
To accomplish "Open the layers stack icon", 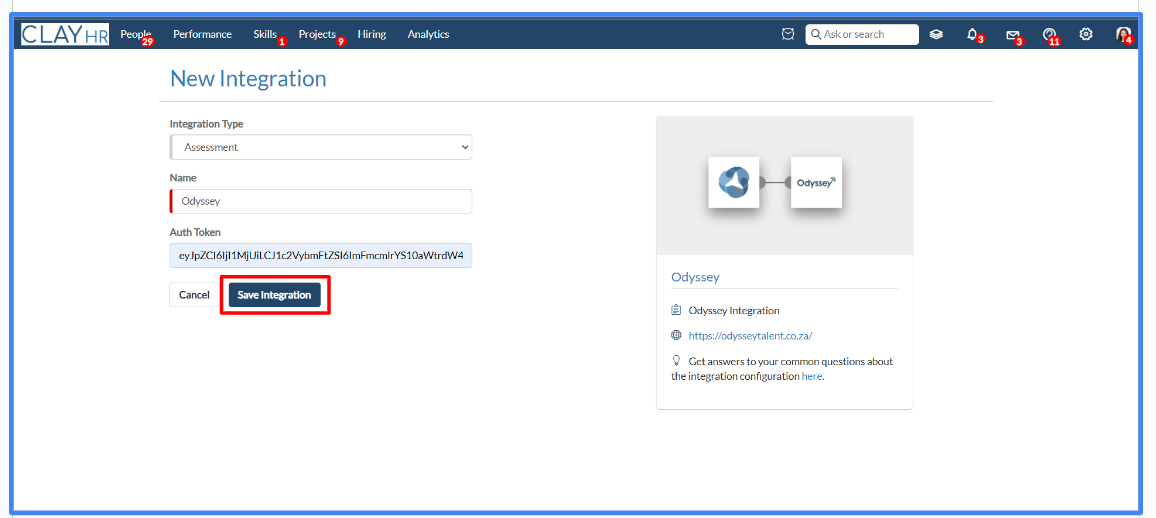I will click(936, 34).
